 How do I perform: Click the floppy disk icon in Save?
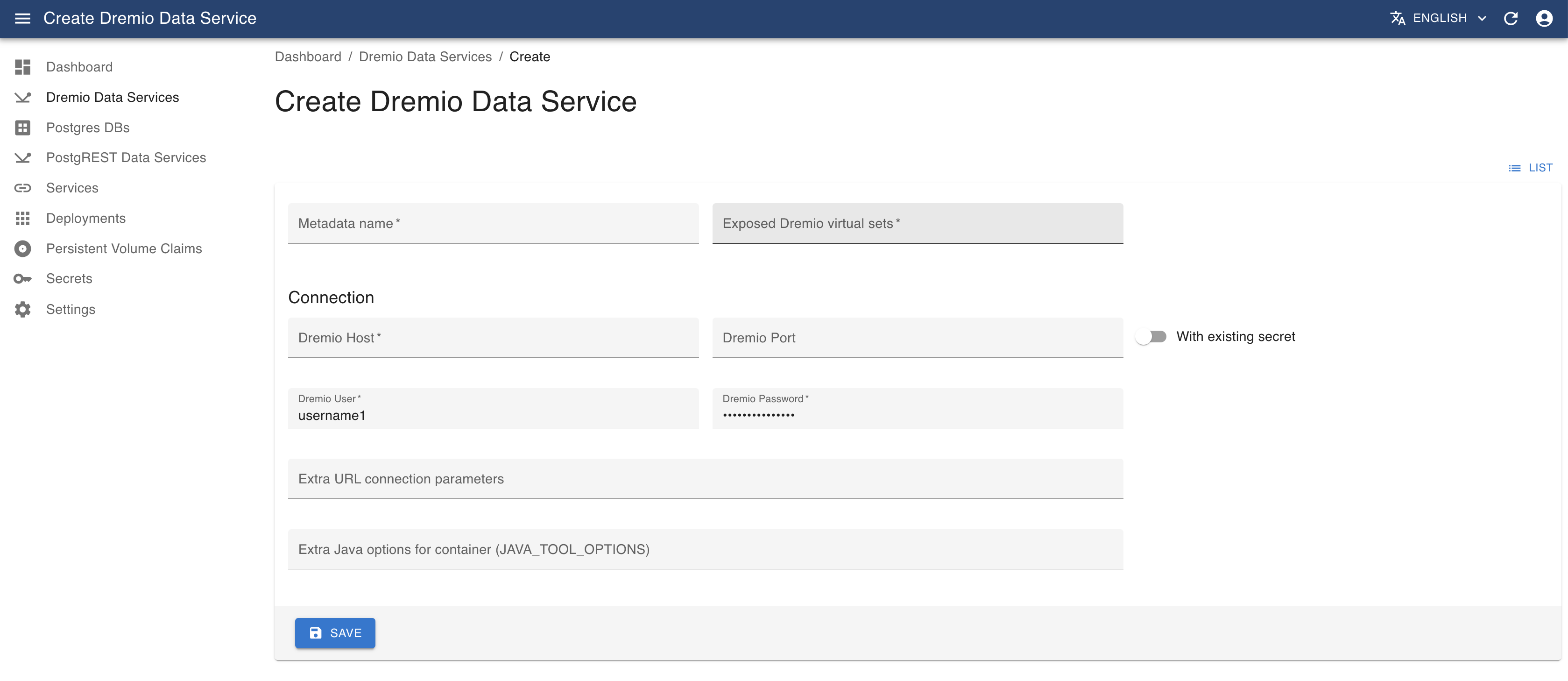point(315,633)
